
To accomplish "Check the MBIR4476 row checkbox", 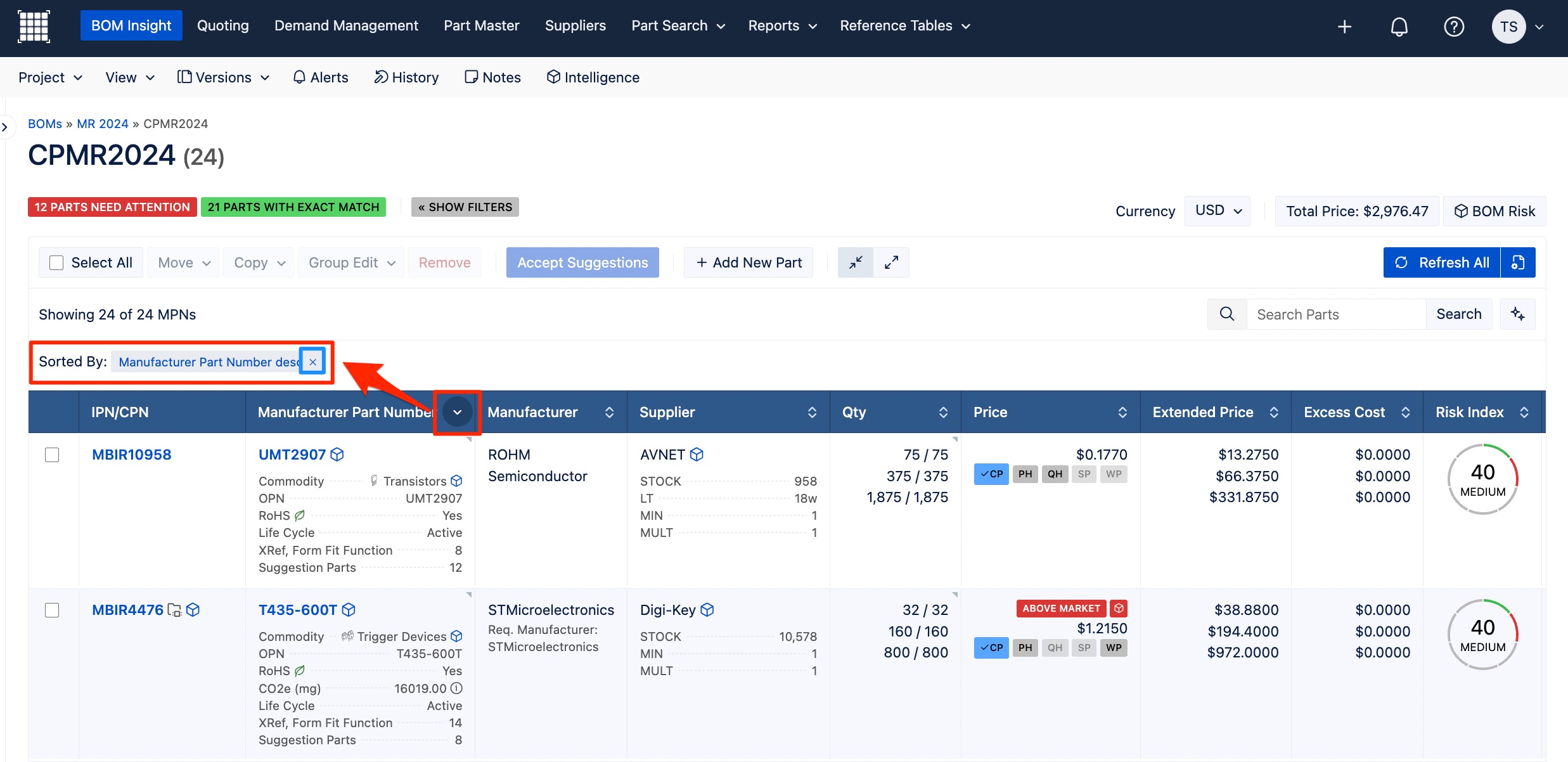I will [x=52, y=610].
